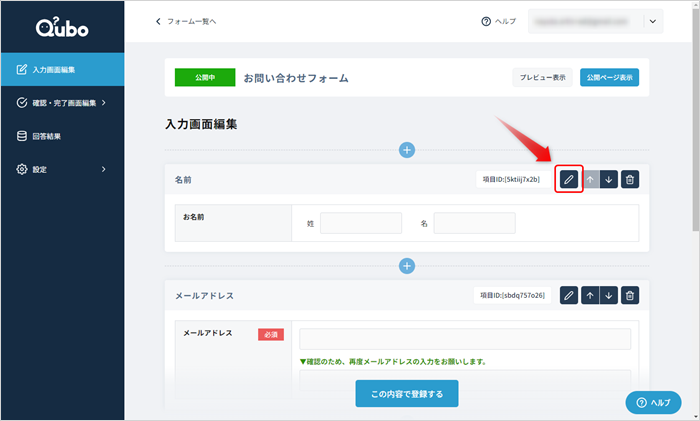The image size is (700, 421).
Task: Click the top help question-mark icon
Action: 486,21
